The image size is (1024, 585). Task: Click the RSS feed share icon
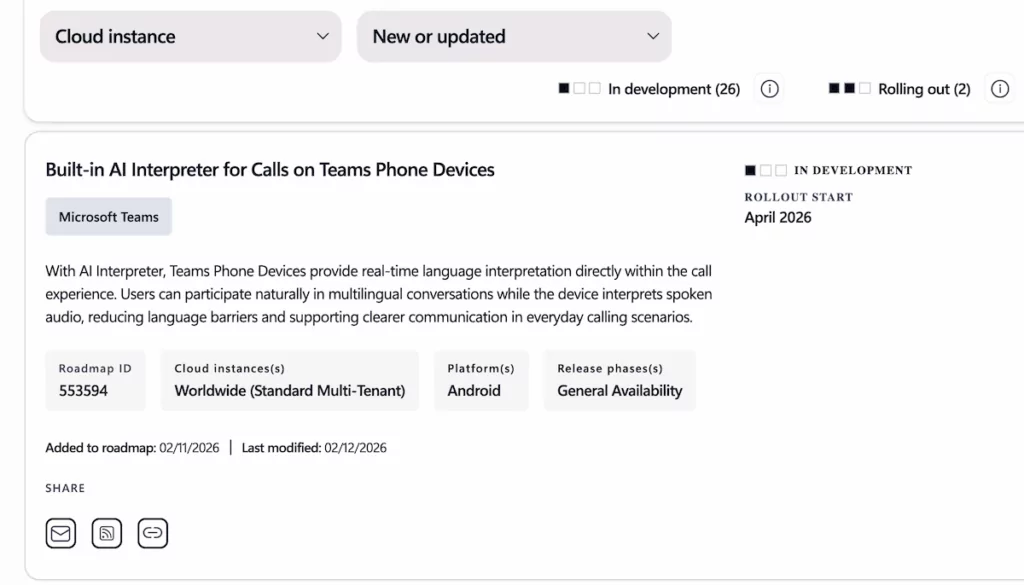click(106, 532)
